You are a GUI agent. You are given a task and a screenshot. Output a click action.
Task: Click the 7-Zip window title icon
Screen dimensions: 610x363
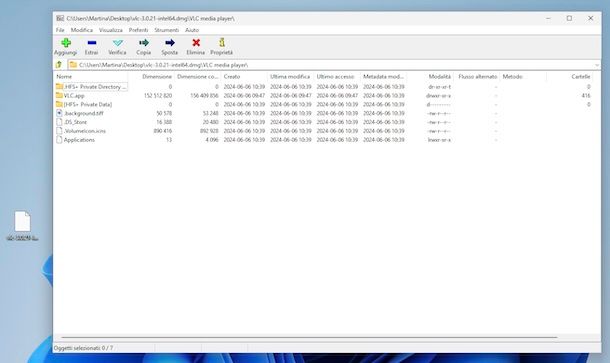(60, 18)
